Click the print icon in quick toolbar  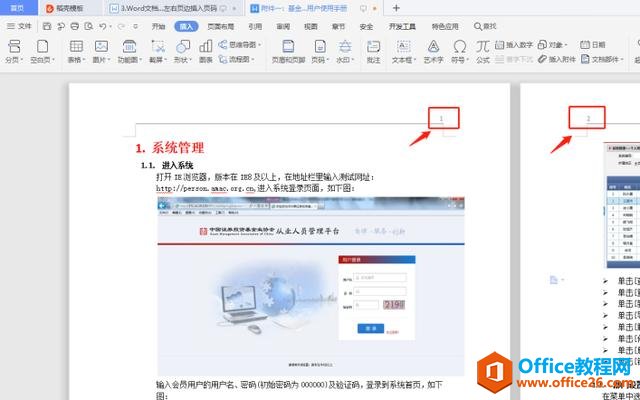coord(74,26)
